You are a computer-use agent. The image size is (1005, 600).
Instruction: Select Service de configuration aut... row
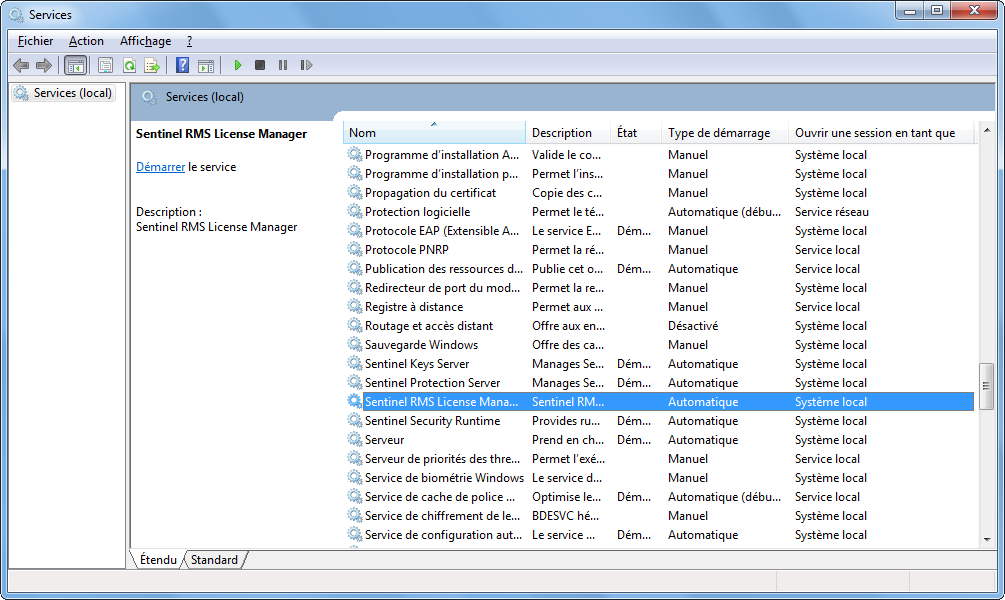click(660, 535)
